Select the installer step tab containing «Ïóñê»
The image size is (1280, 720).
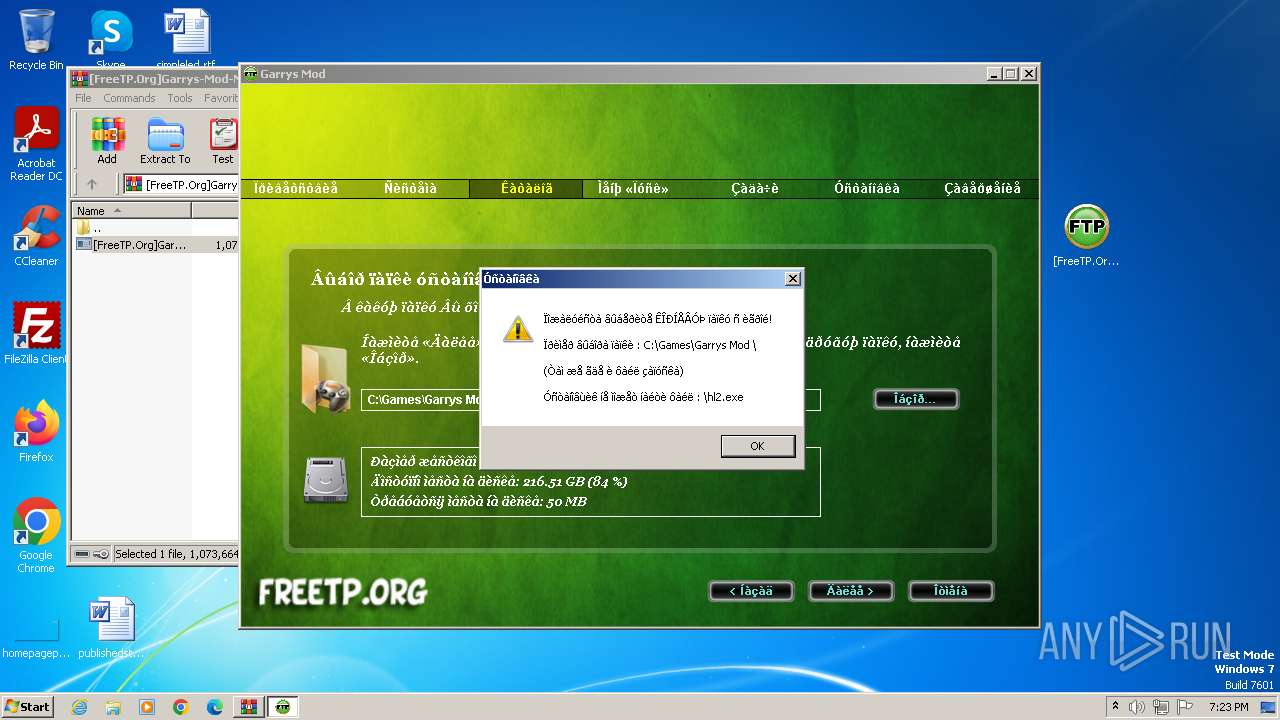pos(633,188)
